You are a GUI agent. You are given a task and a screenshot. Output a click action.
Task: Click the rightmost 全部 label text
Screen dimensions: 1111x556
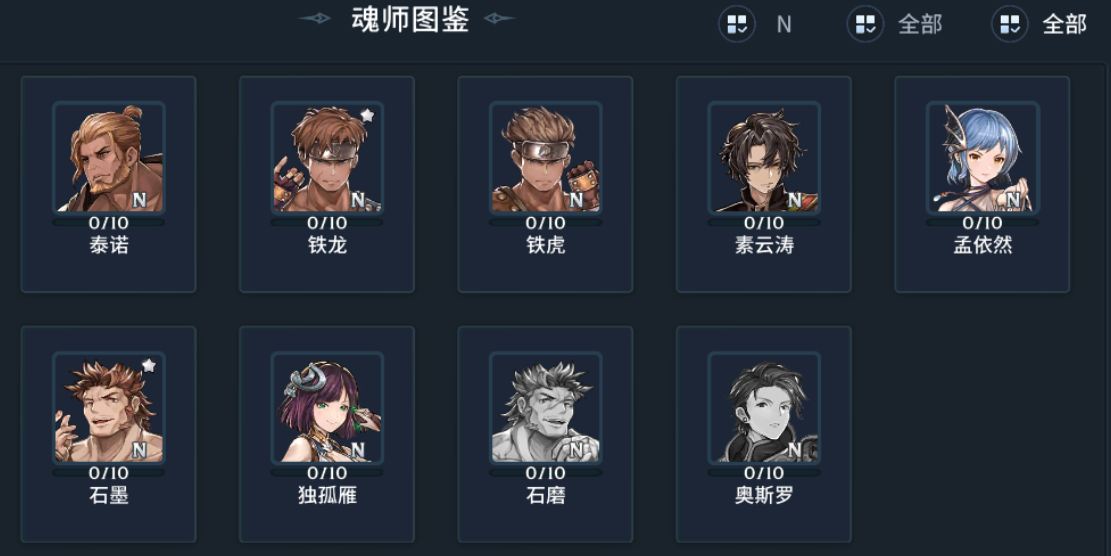pyautogui.click(x=1064, y=25)
